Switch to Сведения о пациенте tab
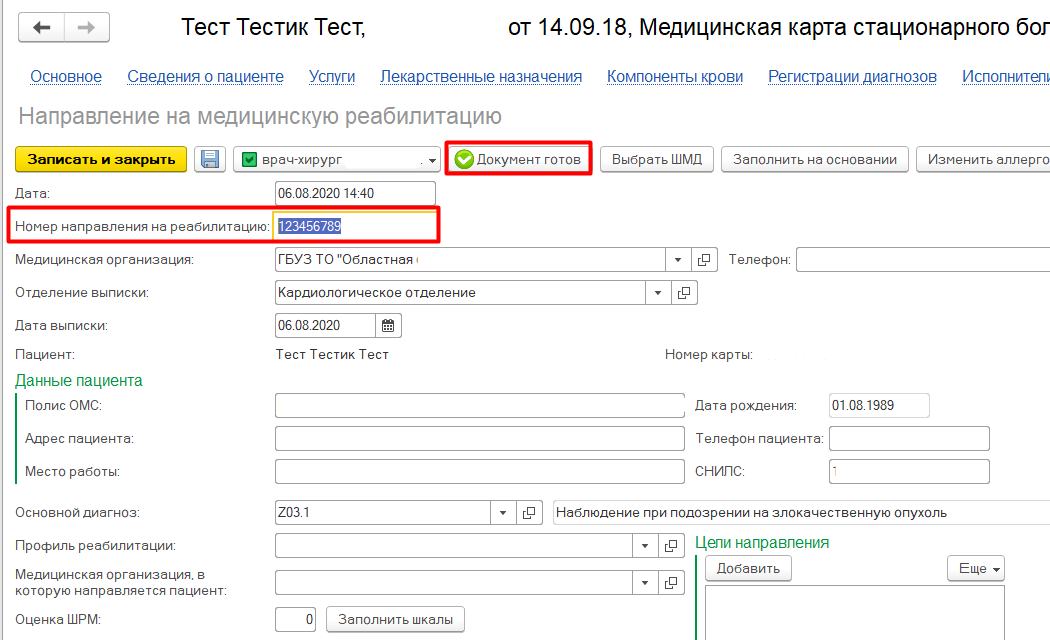Viewport: 1050px width, 640px height. 205,77
